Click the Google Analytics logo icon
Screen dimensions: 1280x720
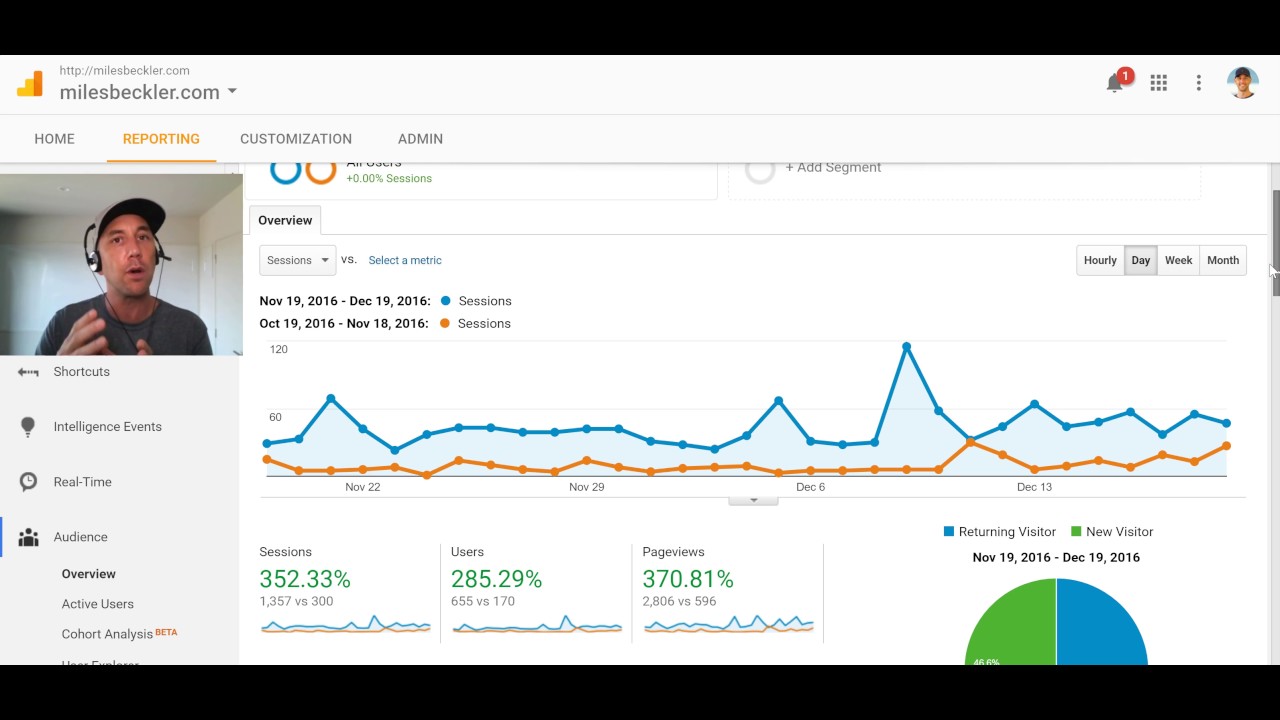30,83
